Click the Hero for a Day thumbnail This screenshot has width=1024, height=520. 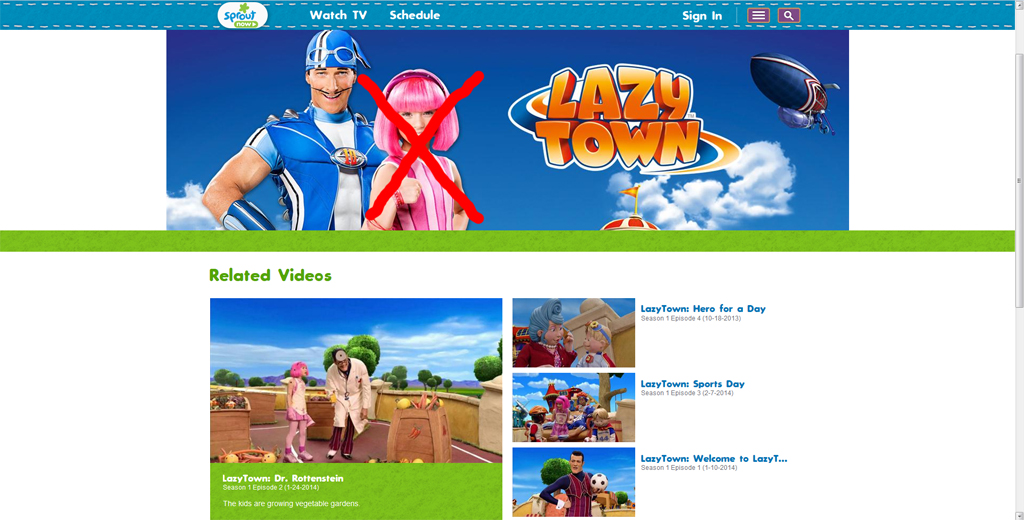point(573,332)
